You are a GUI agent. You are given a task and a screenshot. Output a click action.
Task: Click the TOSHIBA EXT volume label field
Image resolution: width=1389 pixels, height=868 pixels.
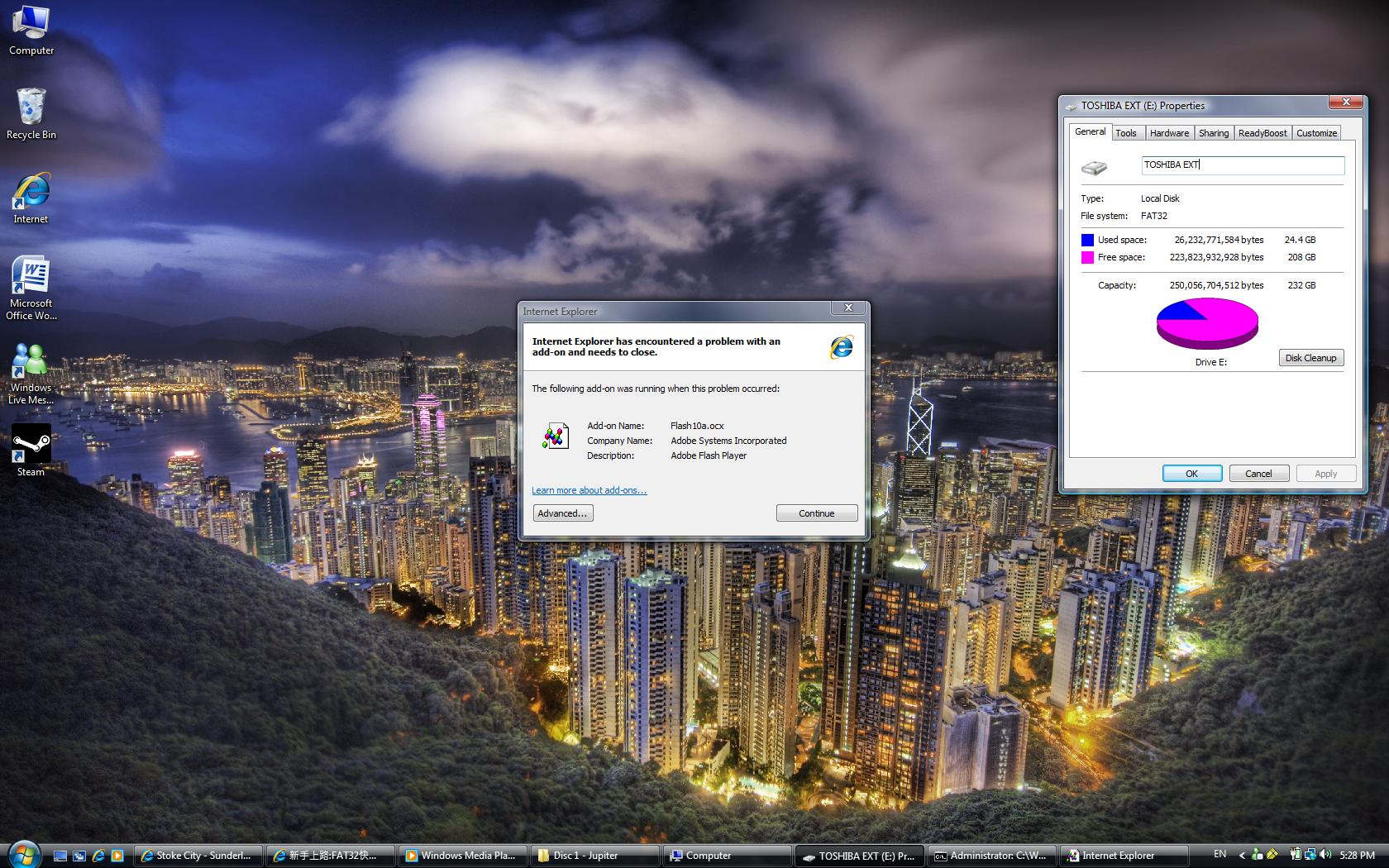(1243, 165)
